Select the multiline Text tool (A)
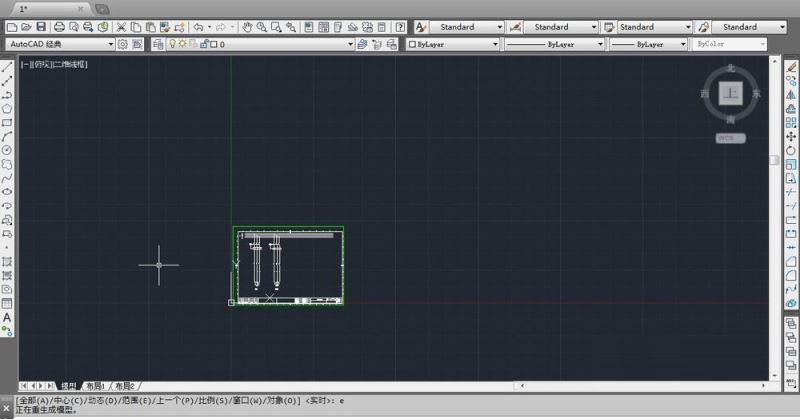Viewport: 800px width, 419px height. 7,317
